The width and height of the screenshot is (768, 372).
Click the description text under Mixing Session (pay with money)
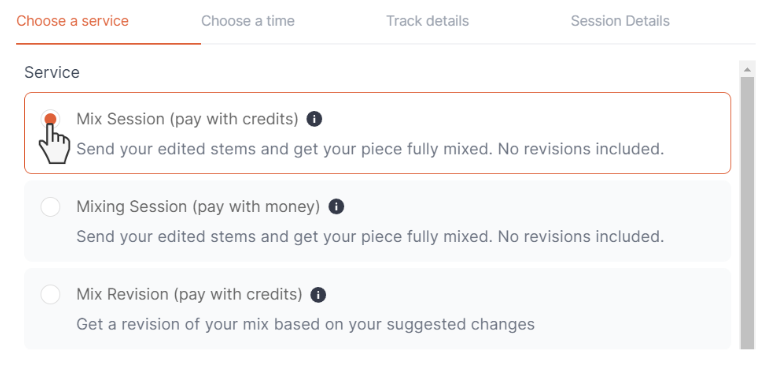[x=370, y=237]
